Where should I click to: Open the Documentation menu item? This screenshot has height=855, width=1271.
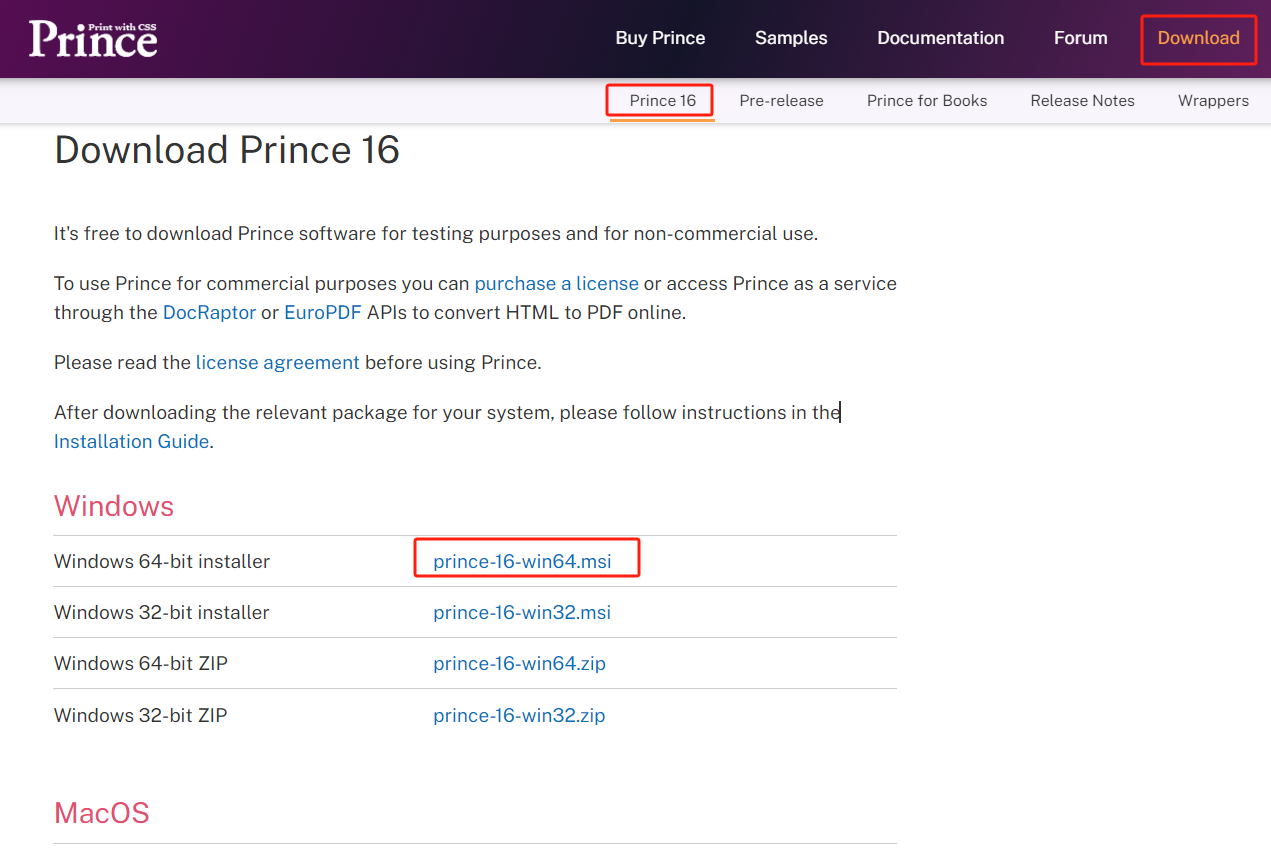click(940, 38)
